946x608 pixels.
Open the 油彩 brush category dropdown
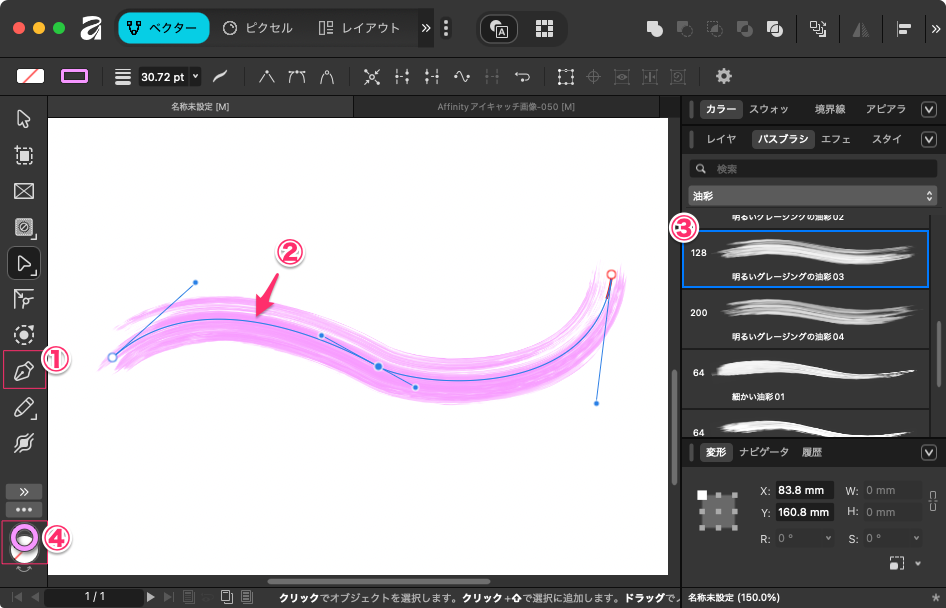814,196
